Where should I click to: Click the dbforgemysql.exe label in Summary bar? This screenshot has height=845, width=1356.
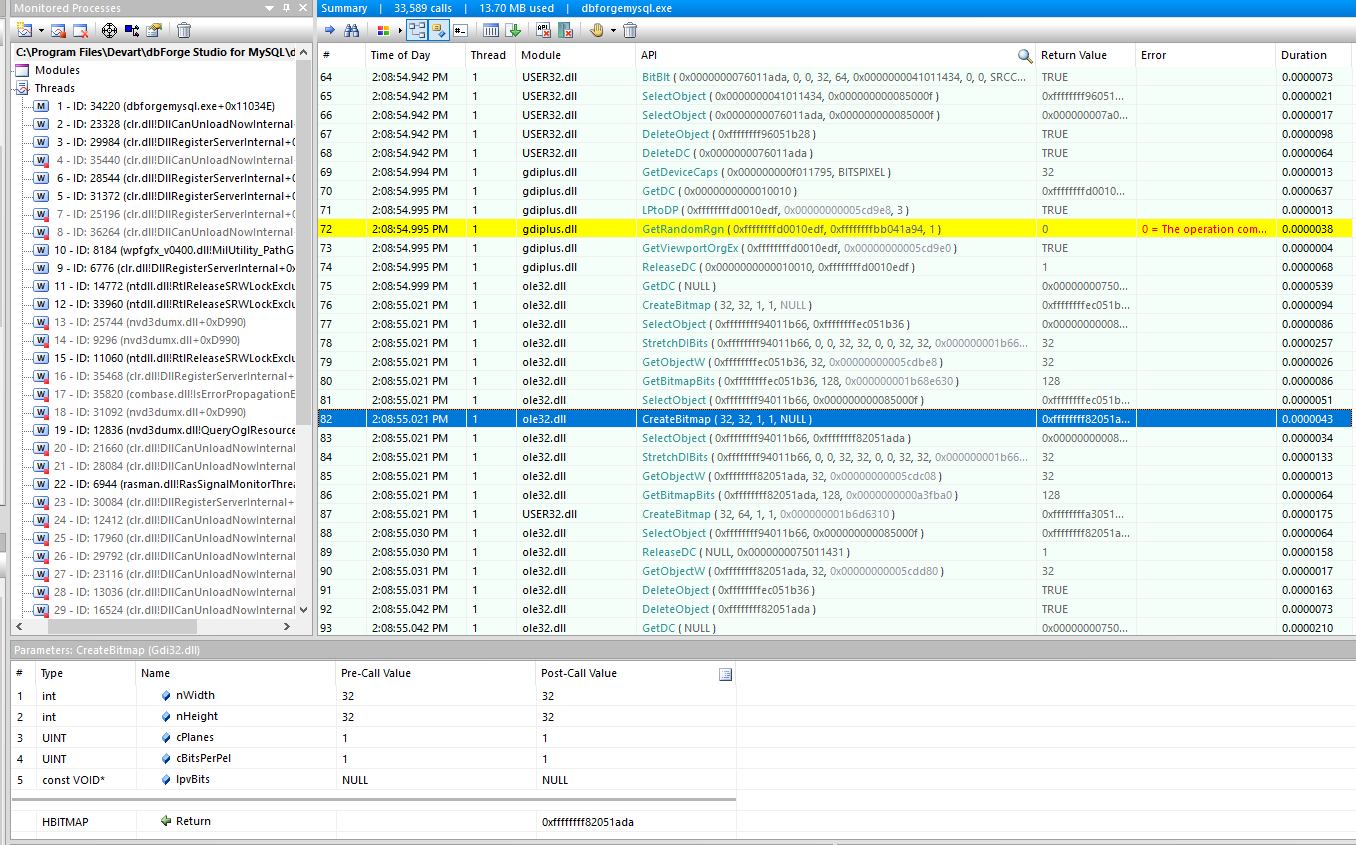(x=627, y=8)
